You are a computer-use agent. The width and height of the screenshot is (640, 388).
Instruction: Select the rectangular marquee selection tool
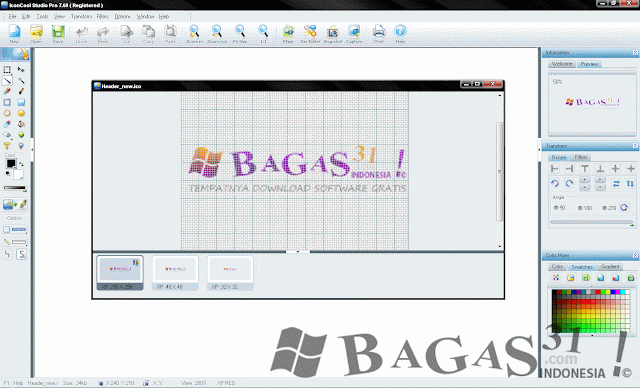click(7, 70)
